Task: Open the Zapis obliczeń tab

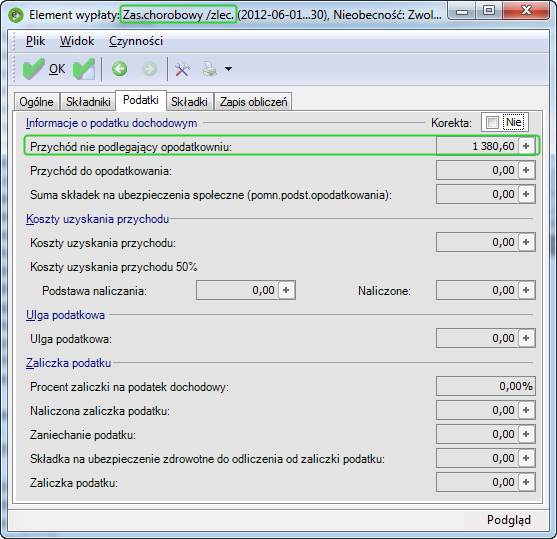Action: 253,102
